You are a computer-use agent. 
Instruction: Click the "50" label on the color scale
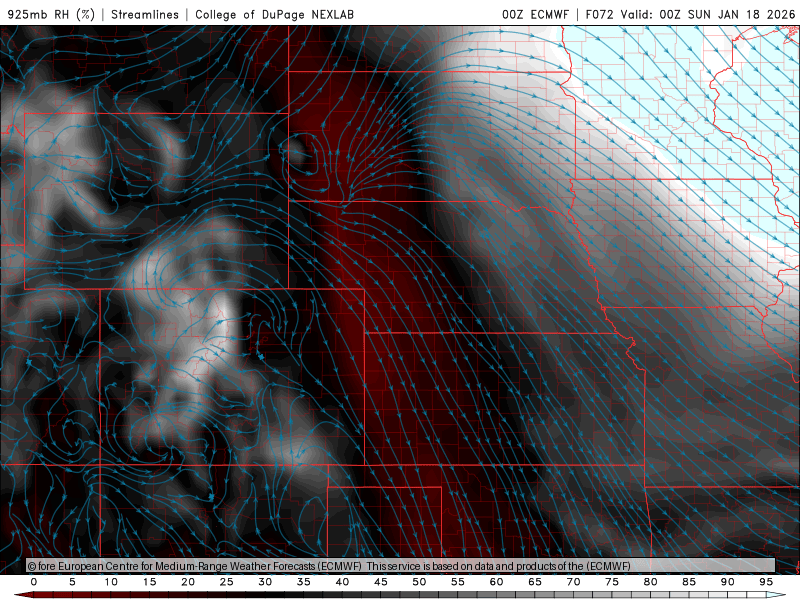pyautogui.click(x=419, y=582)
